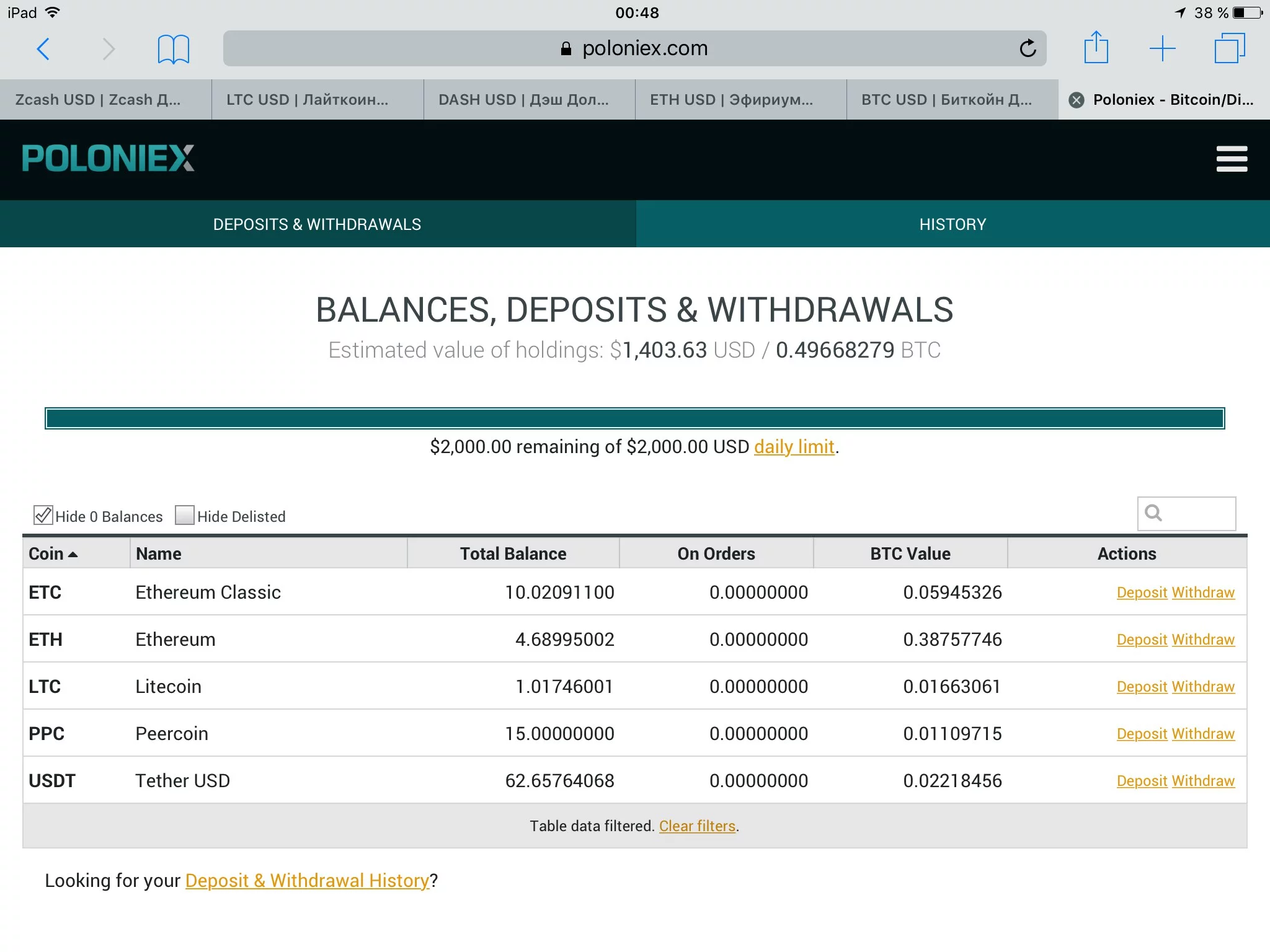Tap the poloniex.com address bar
Viewport: 1270px width, 952px height.
click(634, 48)
